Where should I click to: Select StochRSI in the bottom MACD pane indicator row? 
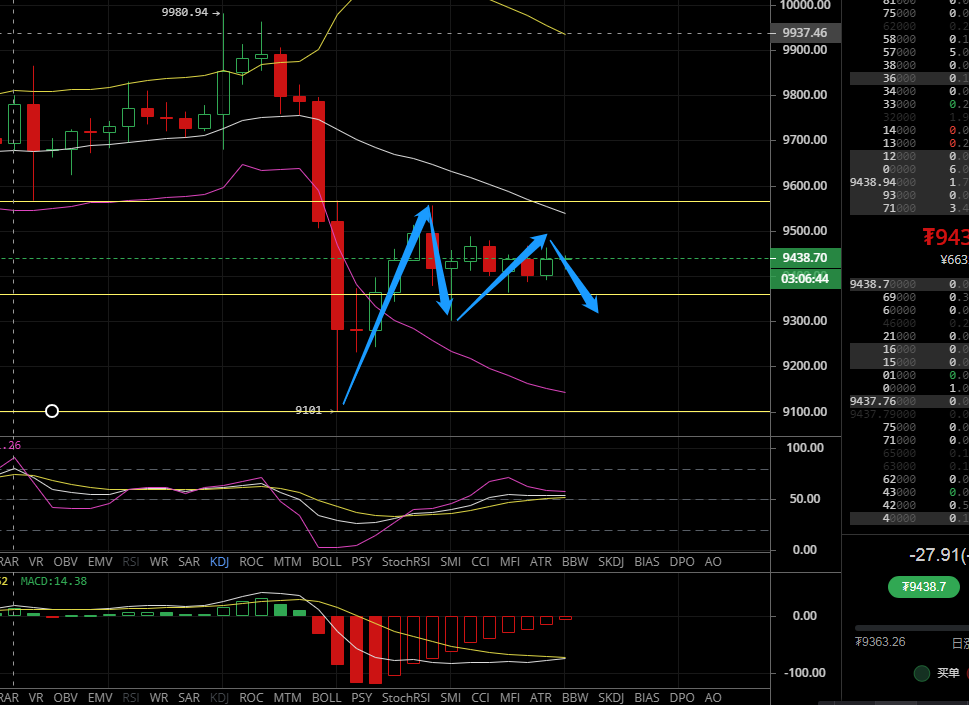tap(406, 698)
